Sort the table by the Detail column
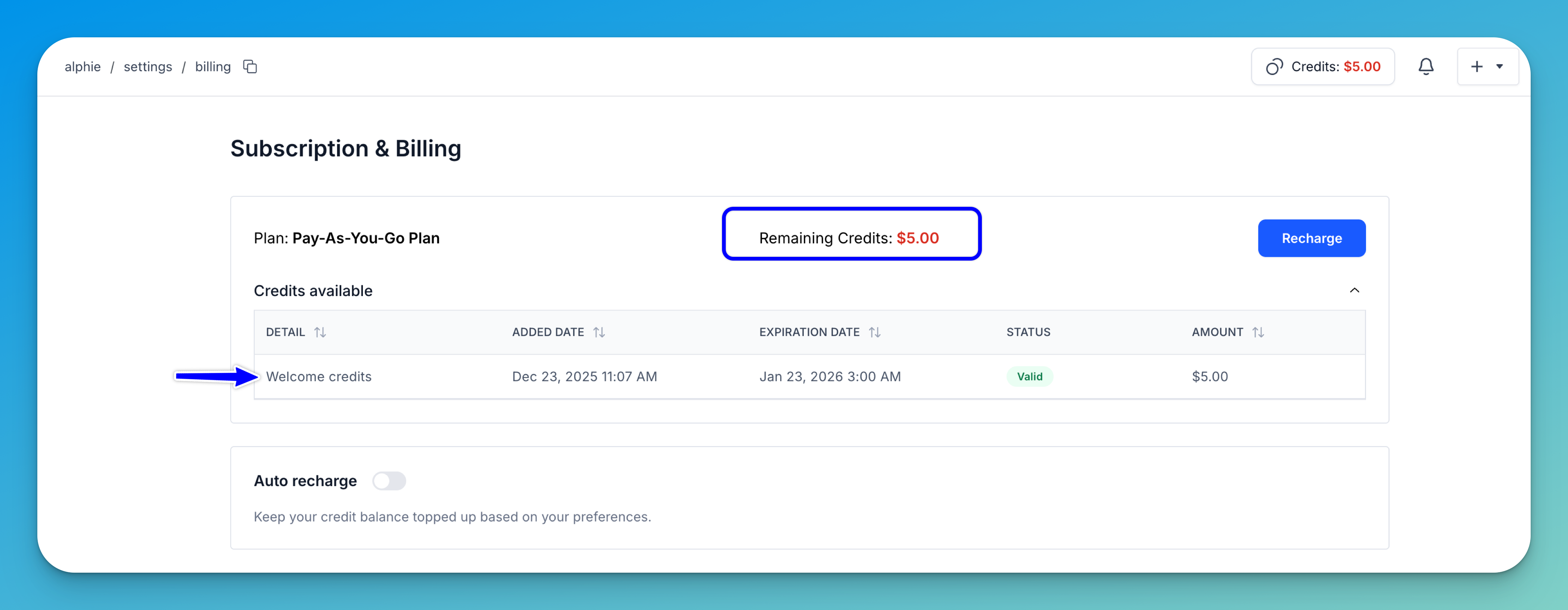Viewport: 1568px width, 610px height. [320, 332]
